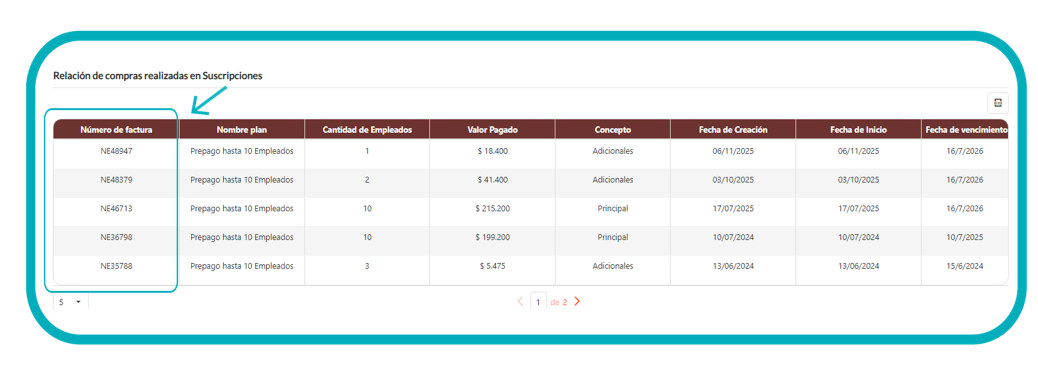Select invoice number NE36798
The image size is (1038, 370).
click(117, 237)
